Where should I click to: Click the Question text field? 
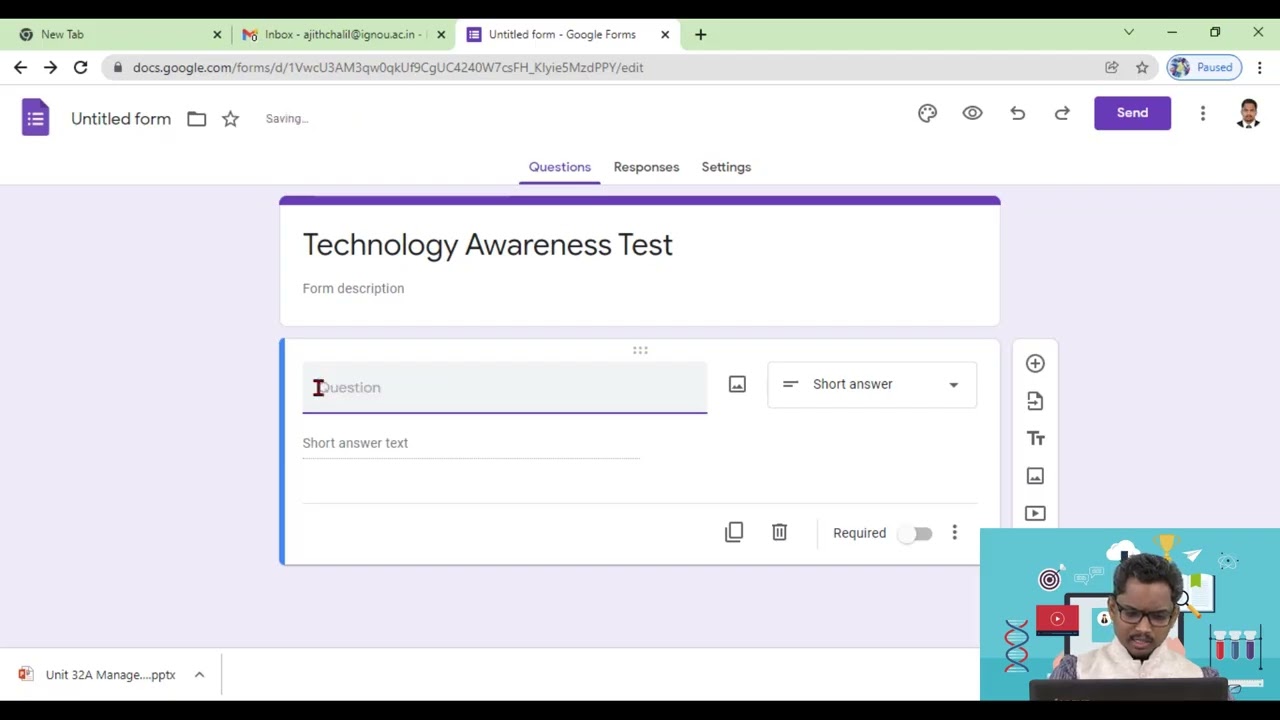(x=505, y=388)
